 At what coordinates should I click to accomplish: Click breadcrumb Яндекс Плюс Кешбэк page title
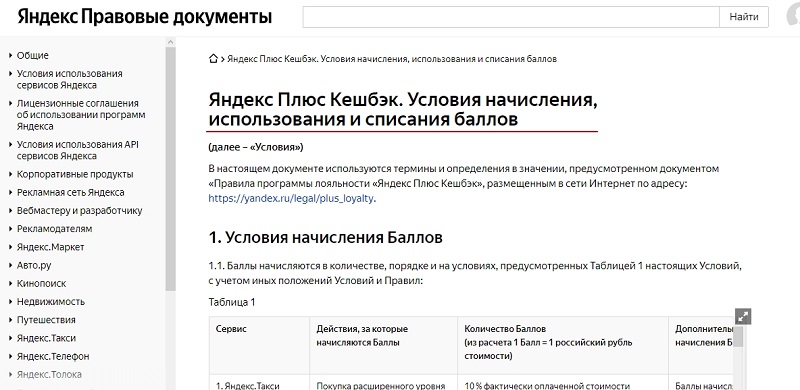[392, 59]
